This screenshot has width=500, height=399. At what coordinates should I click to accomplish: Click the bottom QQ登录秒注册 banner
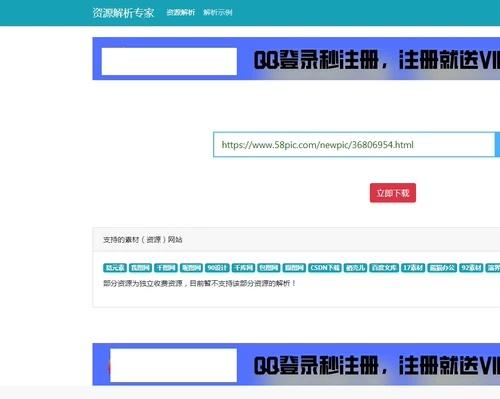[x=296, y=364]
